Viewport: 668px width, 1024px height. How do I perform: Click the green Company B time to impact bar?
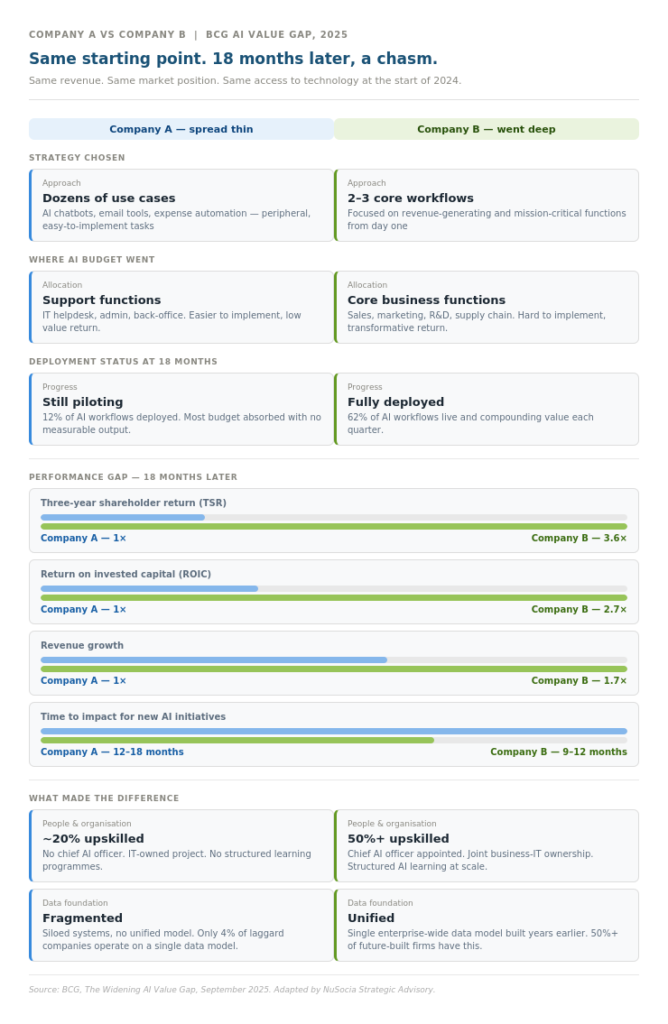[x=237, y=740]
